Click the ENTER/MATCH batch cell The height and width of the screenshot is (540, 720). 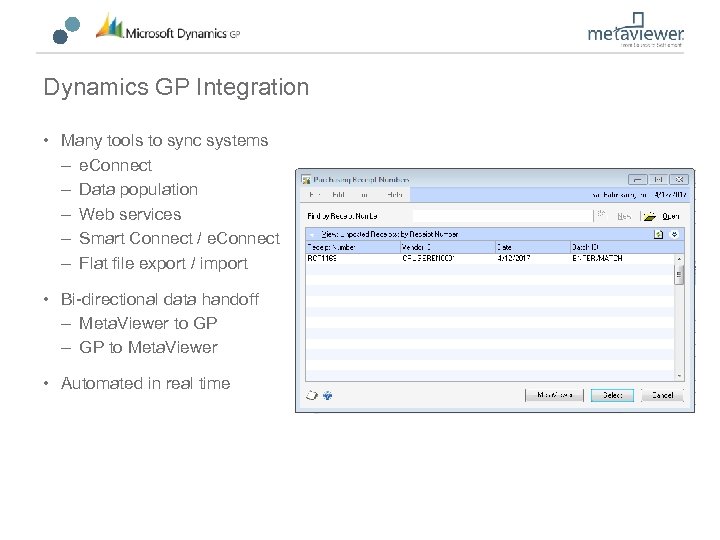pos(597,259)
